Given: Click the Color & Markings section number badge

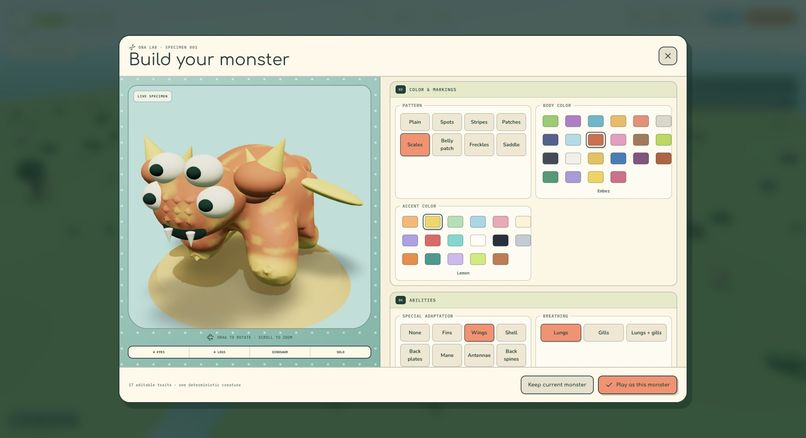Looking at the screenshot, I should (400, 89).
